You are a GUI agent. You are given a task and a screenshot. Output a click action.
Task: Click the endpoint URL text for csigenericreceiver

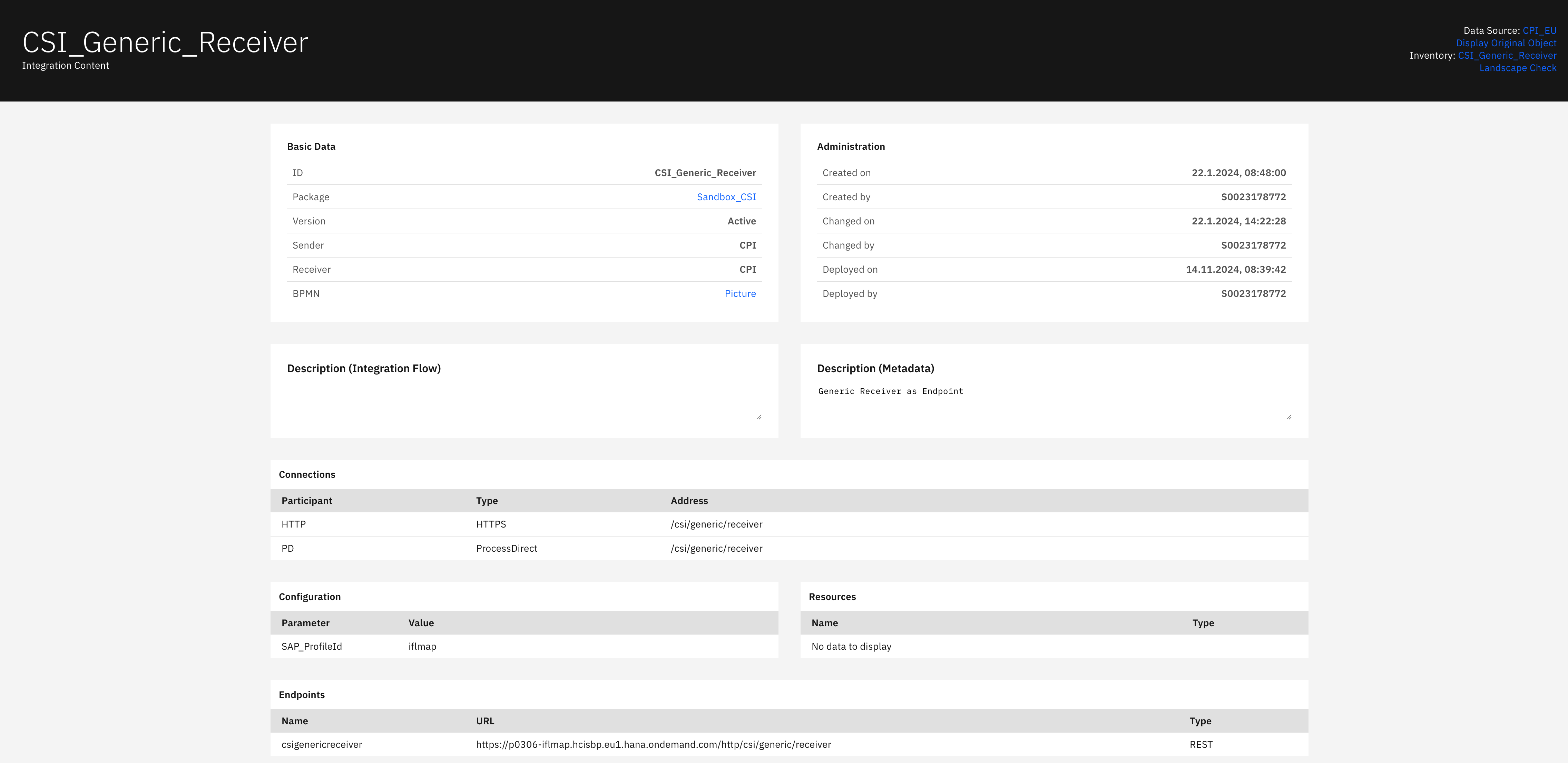coord(653,745)
